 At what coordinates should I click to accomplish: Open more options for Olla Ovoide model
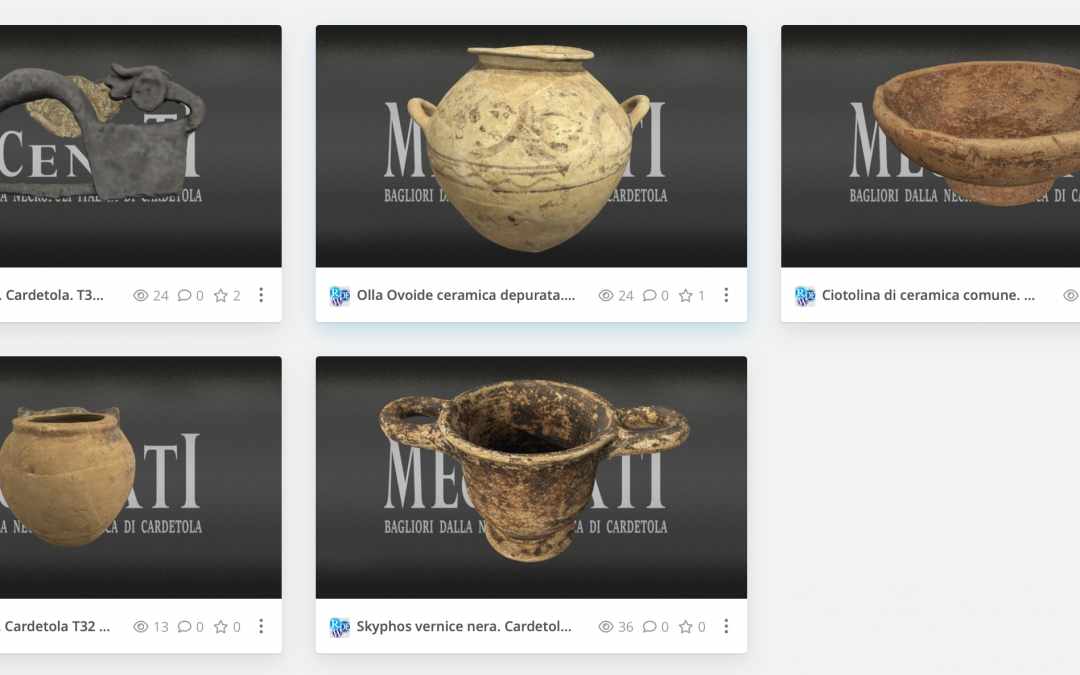[726, 295]
